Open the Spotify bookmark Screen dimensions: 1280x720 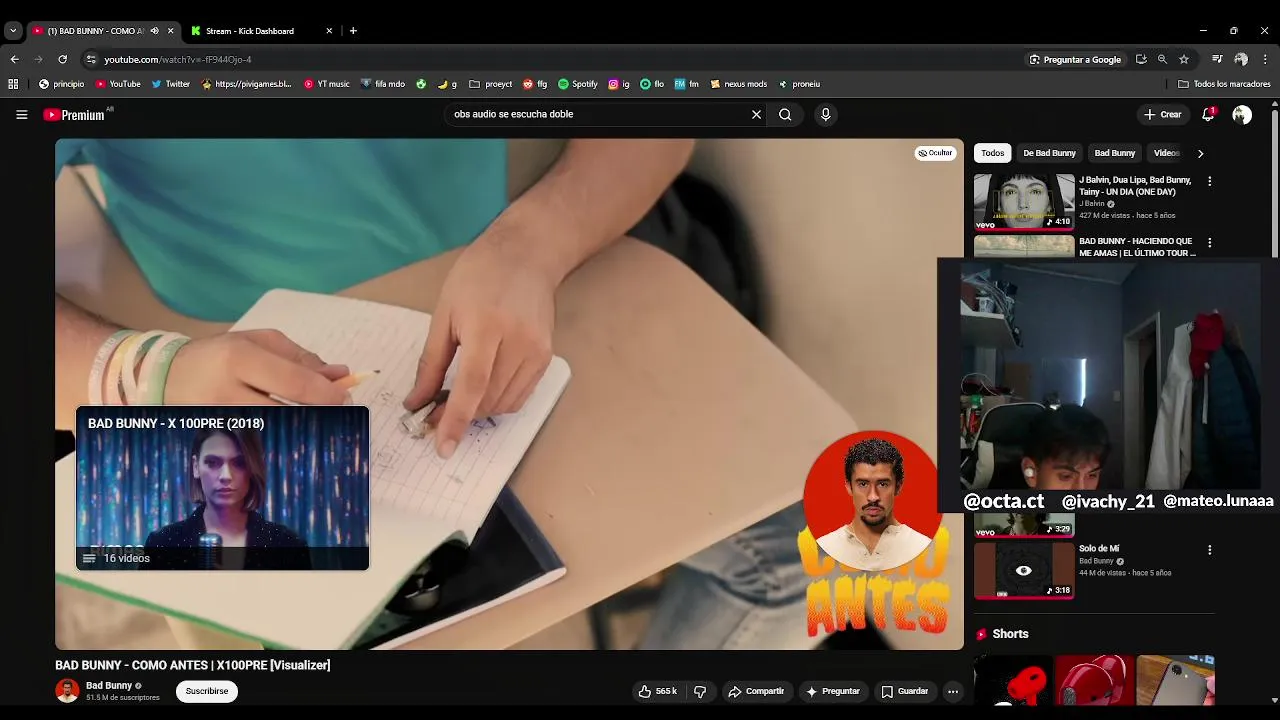578,84
